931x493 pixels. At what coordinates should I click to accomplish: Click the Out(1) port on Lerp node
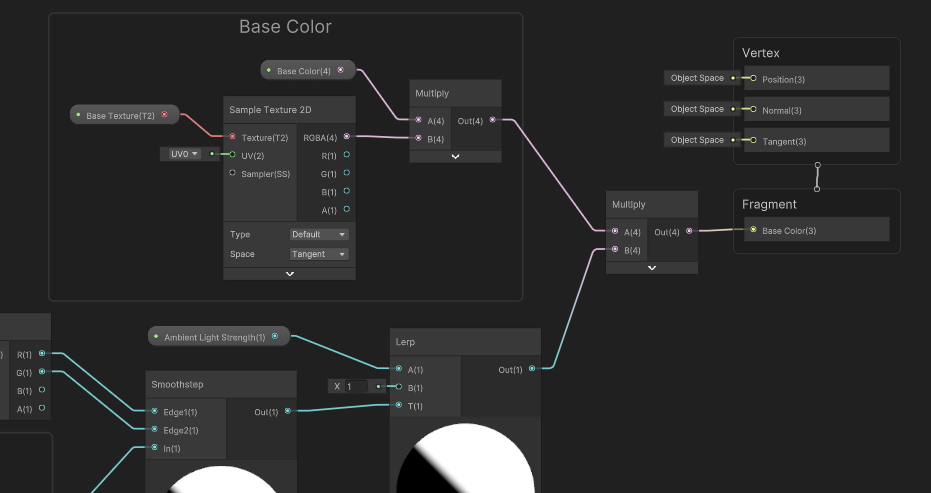tap(531, 369)
